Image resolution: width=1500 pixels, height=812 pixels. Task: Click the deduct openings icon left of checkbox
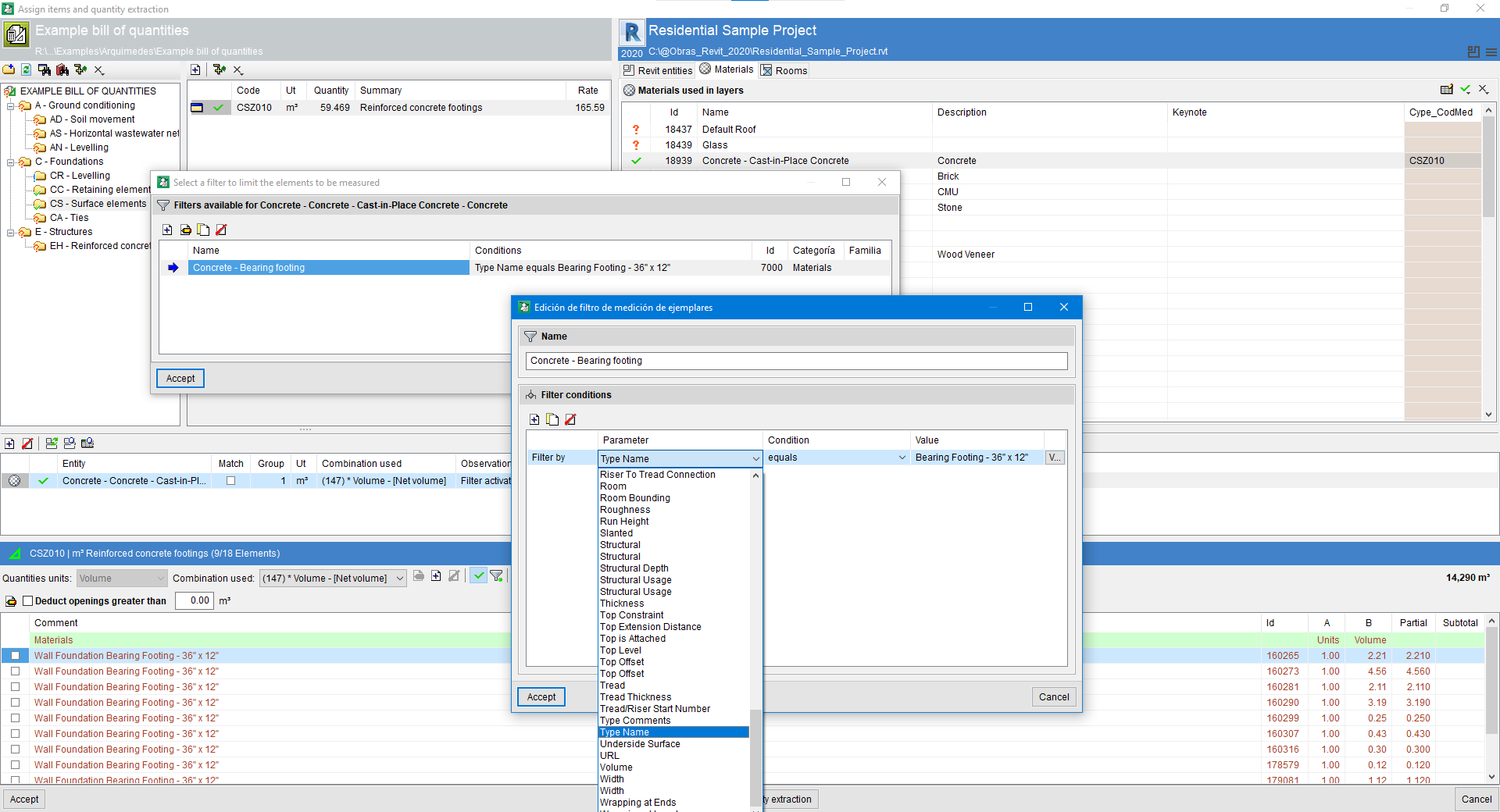(11, 601)
